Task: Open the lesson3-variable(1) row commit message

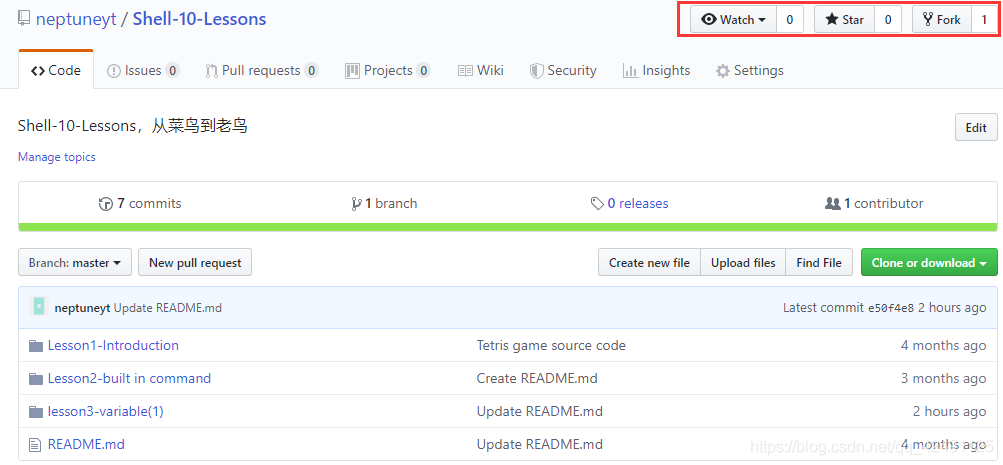Action: [x=539, y=411]
